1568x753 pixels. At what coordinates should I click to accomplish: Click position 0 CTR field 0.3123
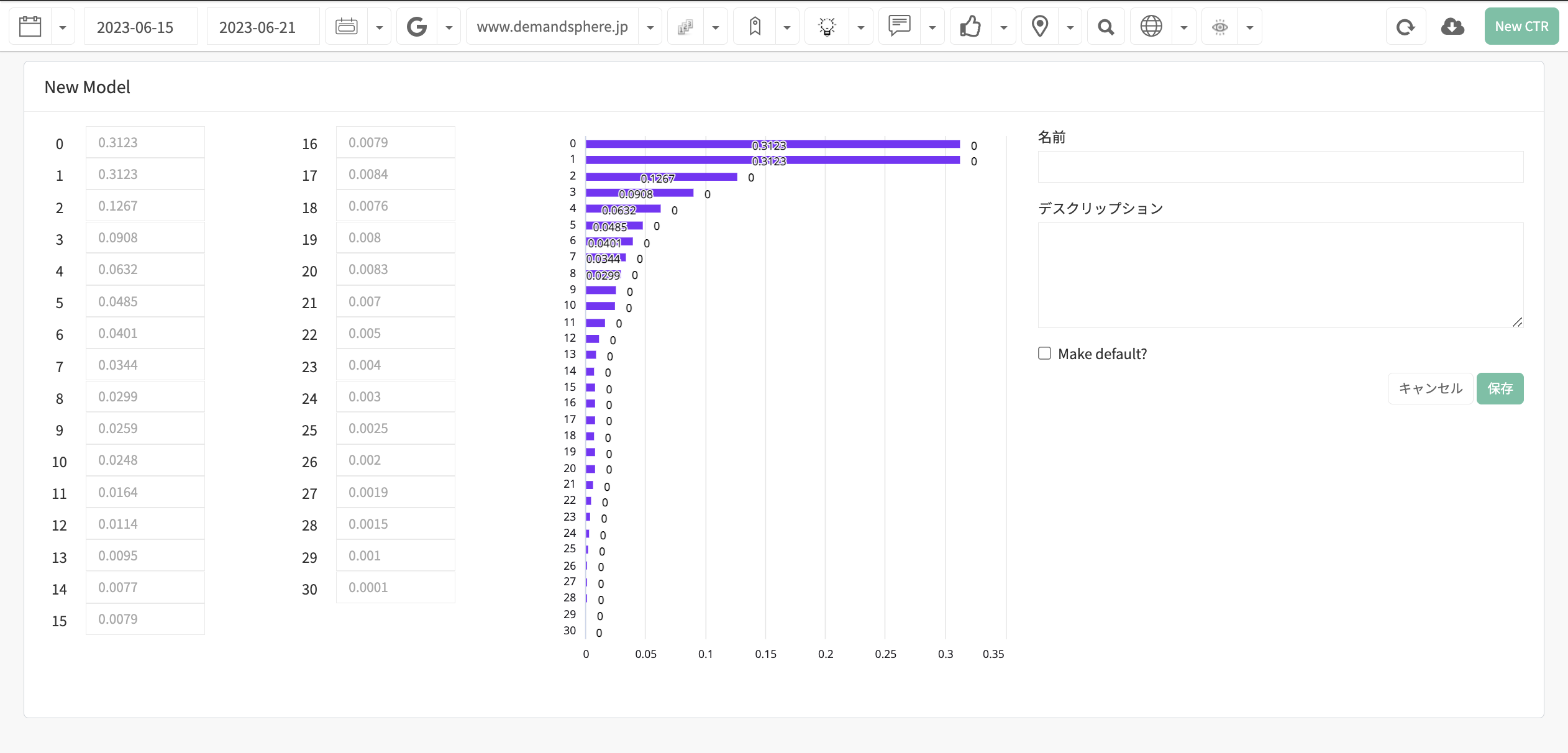[x=145, y=142]
